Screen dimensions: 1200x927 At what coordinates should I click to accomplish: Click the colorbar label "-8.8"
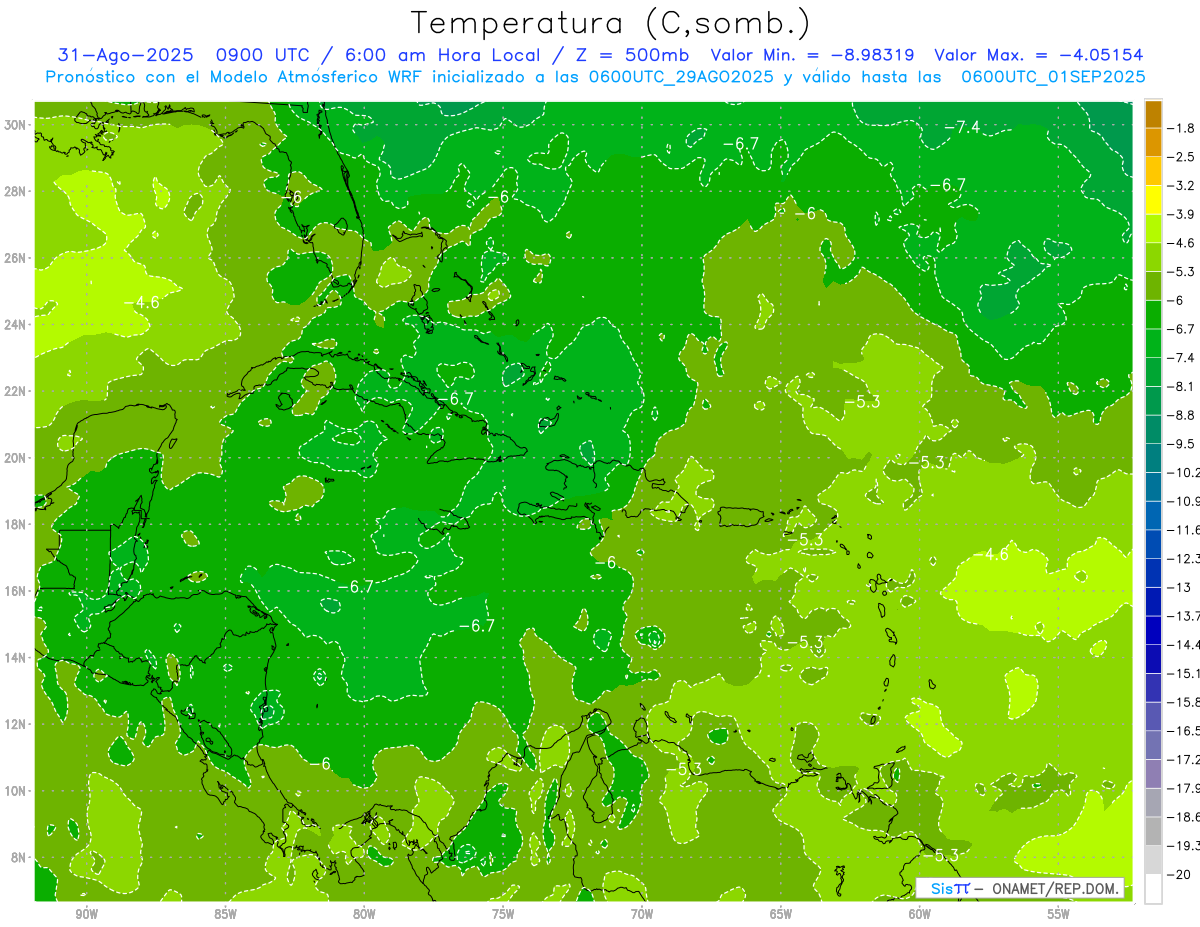[x=1181, y=415]
